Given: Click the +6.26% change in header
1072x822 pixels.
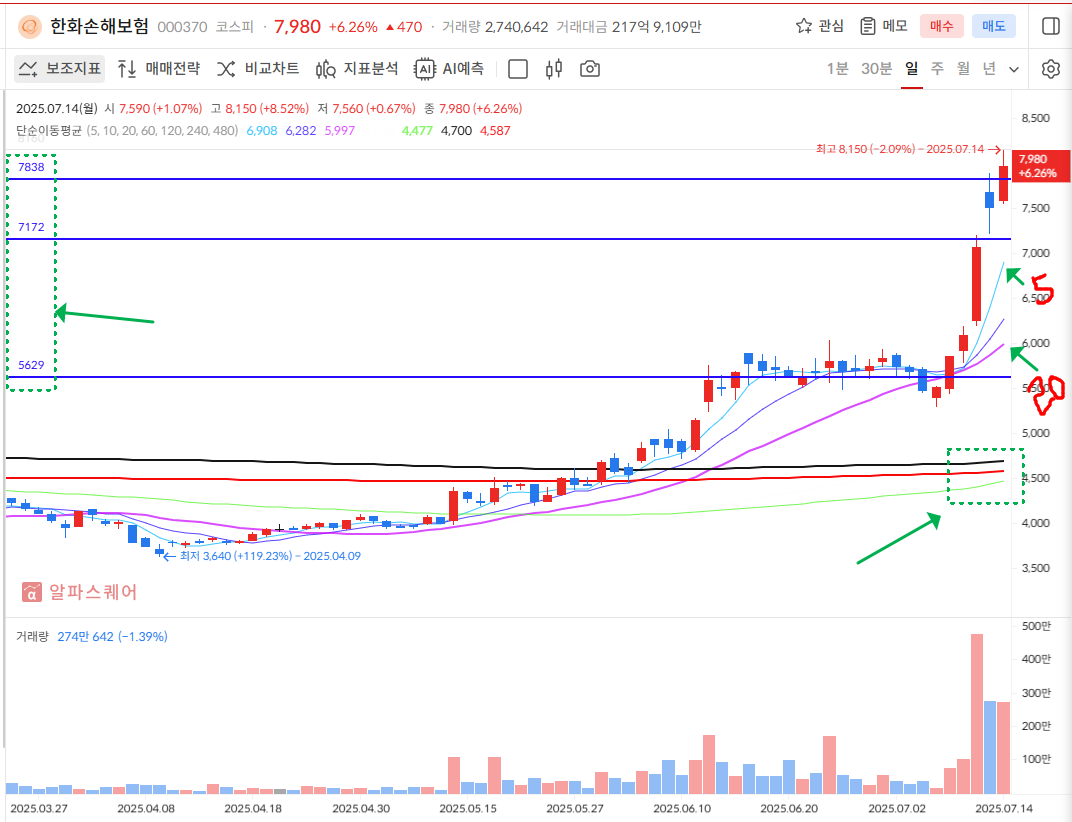Looking at the screenshot, I should click(x=353, y=27).
